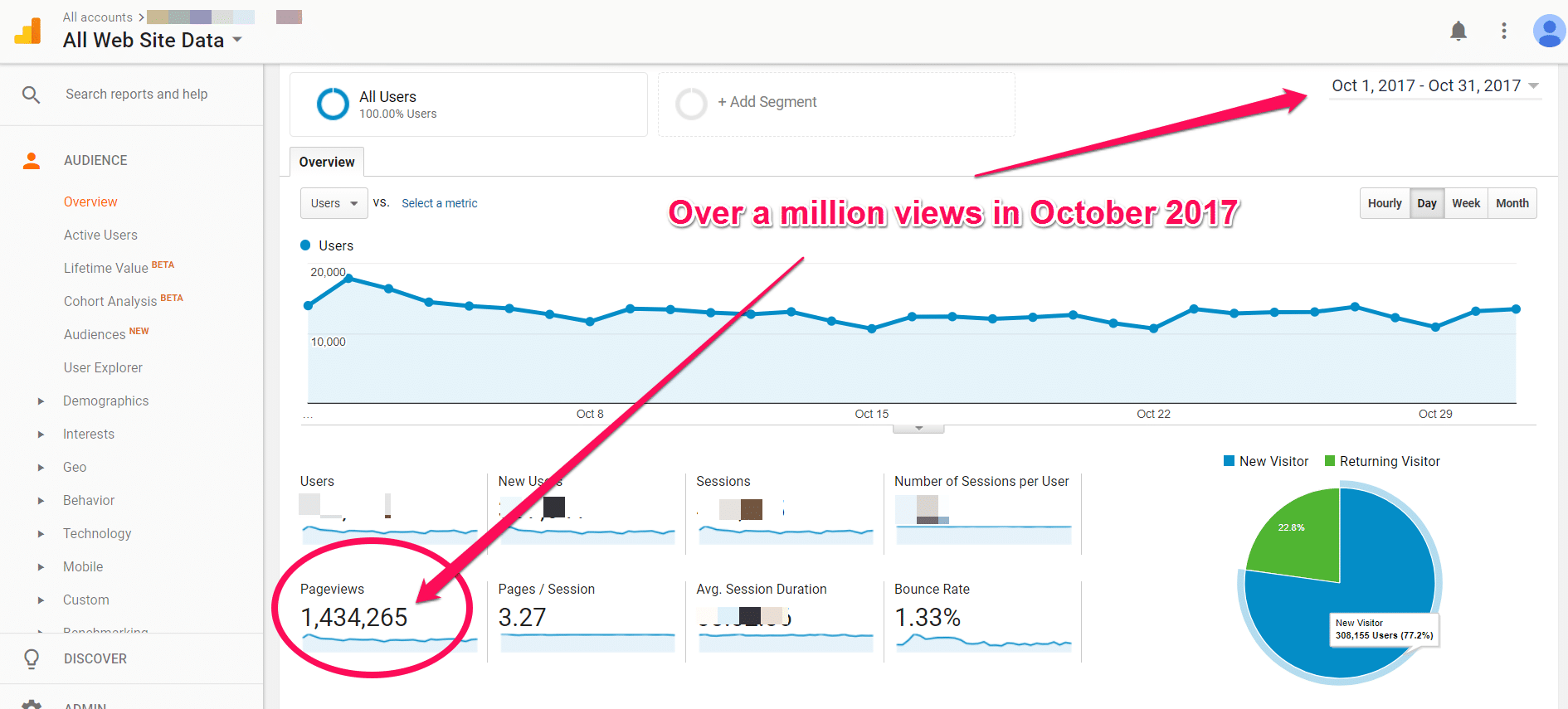
Task: Click the New Visitor blue legend swatch
Action: (x=1230, y=461)
